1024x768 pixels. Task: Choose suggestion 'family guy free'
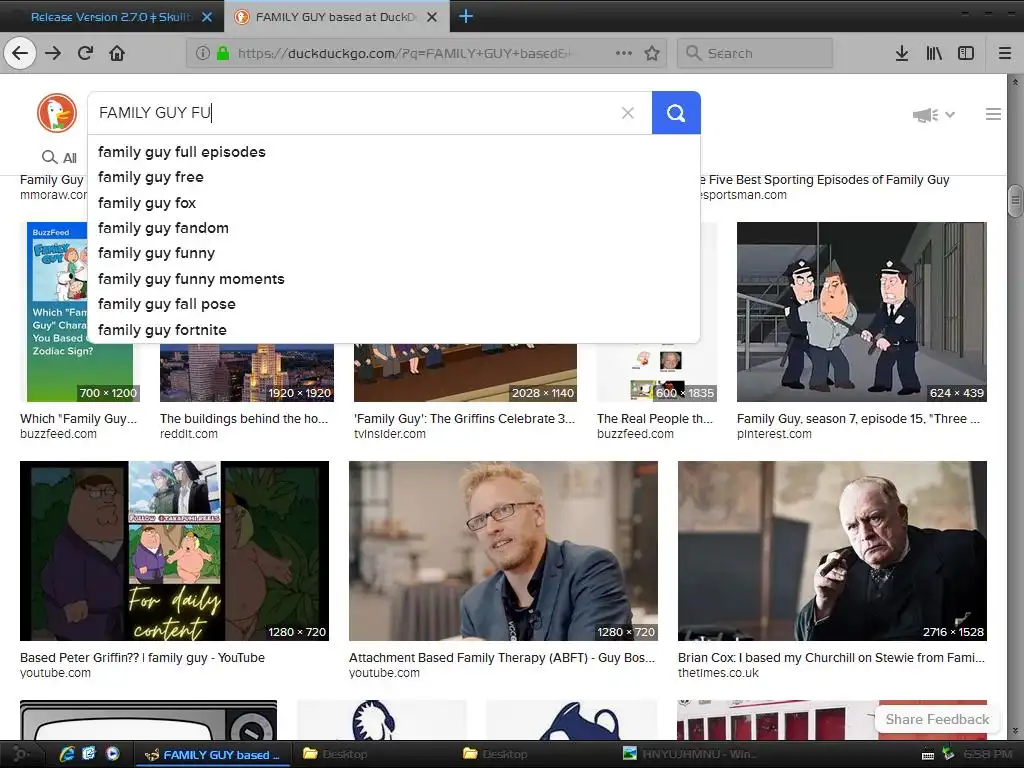coord(394,177)
